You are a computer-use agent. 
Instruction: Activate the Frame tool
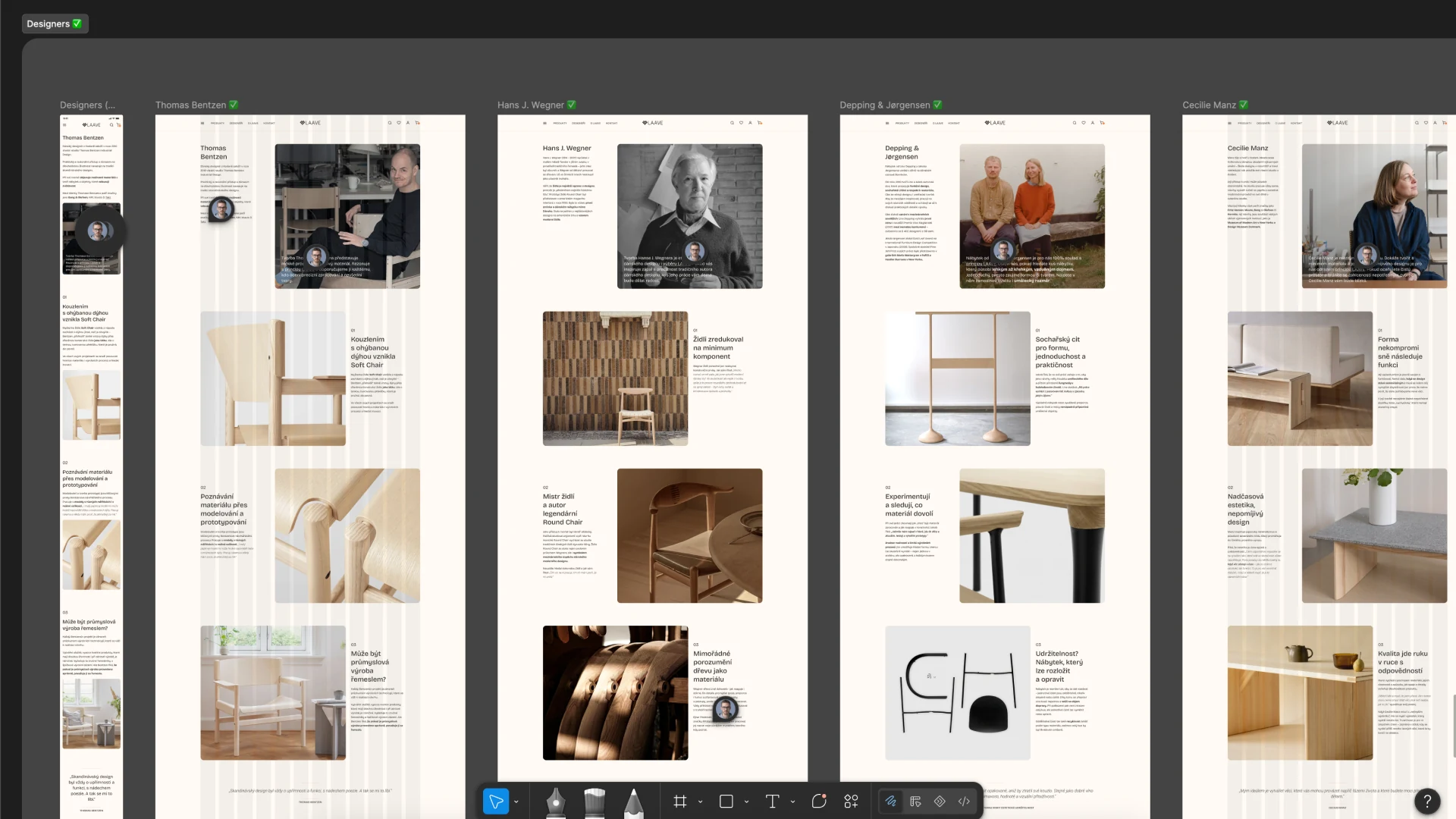click(x=680, y=802)
